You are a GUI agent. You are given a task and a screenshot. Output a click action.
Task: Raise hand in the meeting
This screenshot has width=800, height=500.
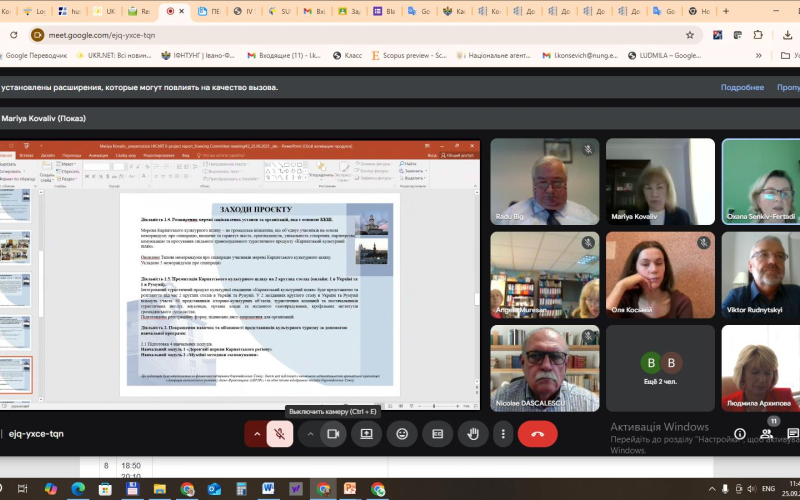pos(472,434)
